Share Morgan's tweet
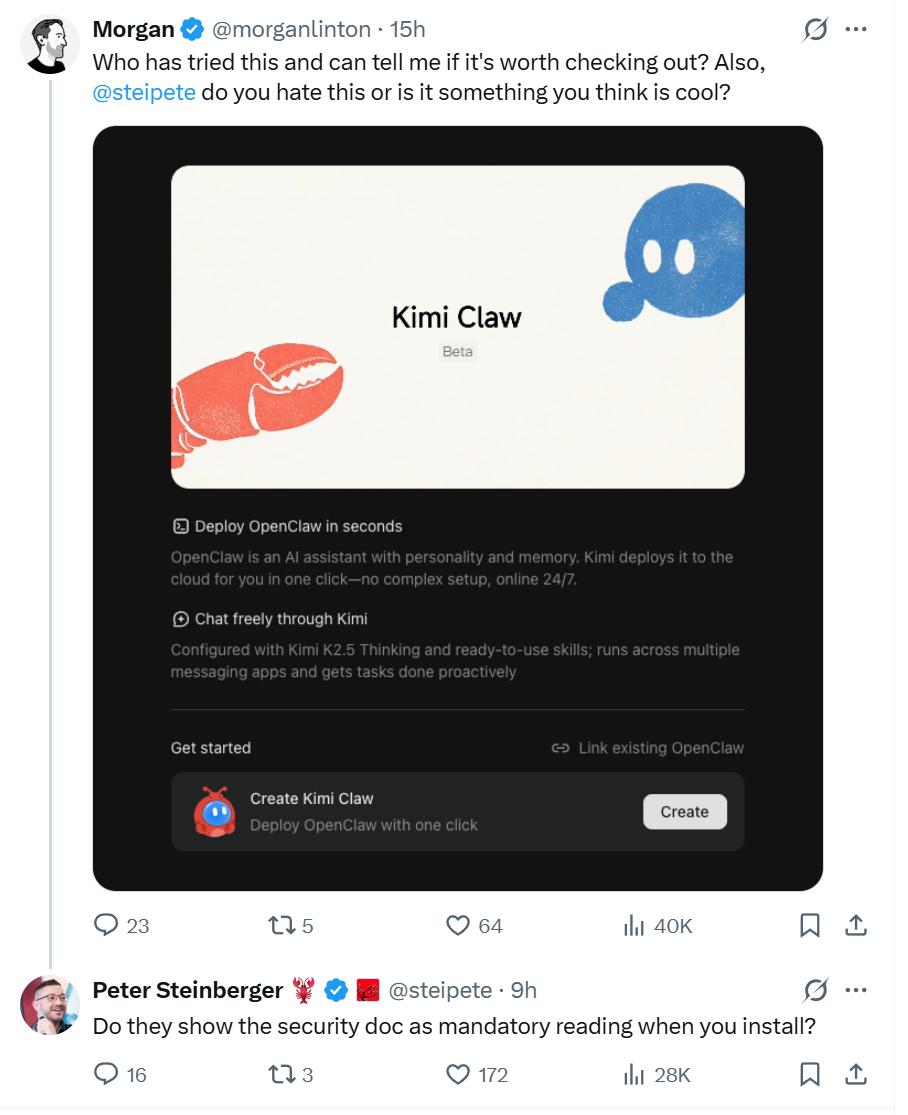Image resolution: width=908 pixels, height=1115 pixels. (856, 926)
